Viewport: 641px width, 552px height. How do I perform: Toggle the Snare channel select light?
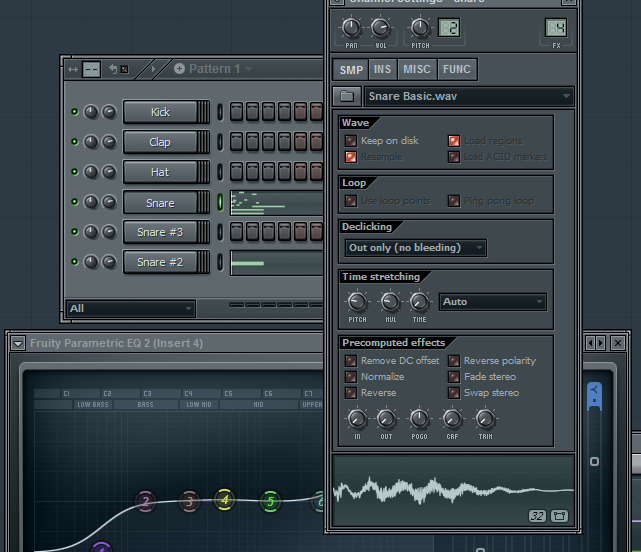click(x=220, y=202)
